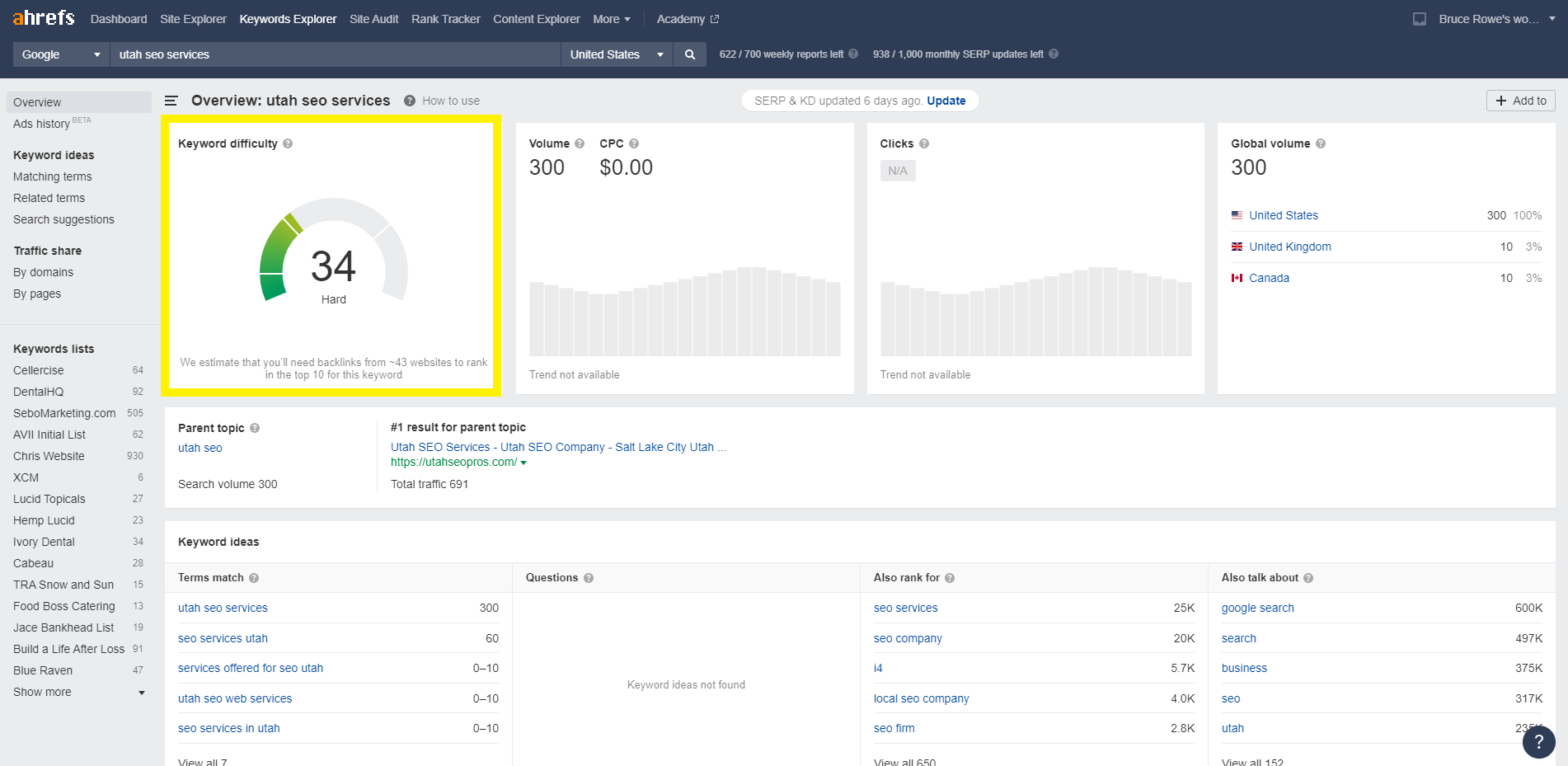This screenshot has width=1568, height=766.
Task: Open the utah seo parent topic link
Action: pos(200,448)
